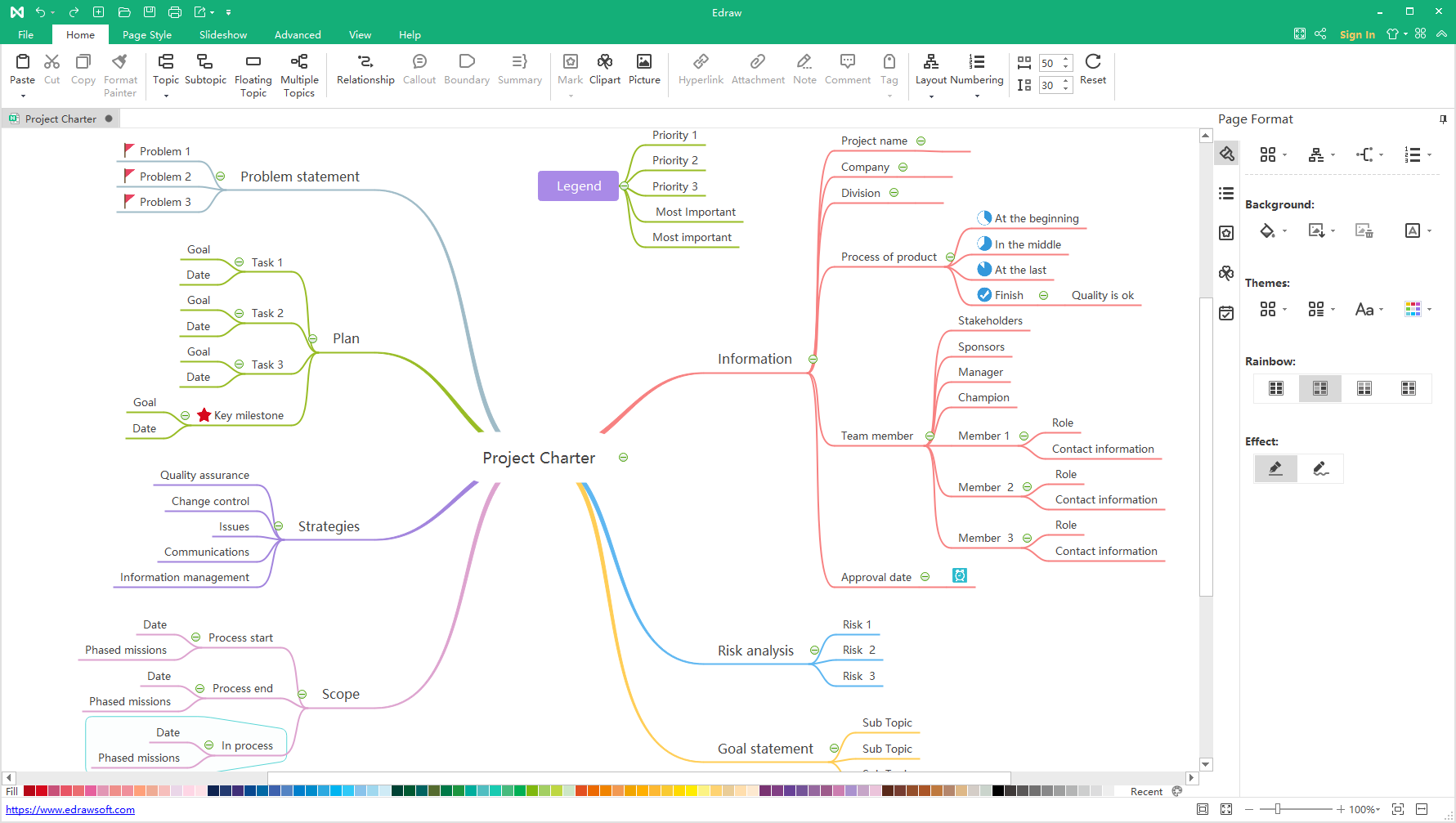The width and height of the screenshot is (1456, 823).
Task: Collapse the Team member branch
Action: pyautogui.click(x=930, y=436)
